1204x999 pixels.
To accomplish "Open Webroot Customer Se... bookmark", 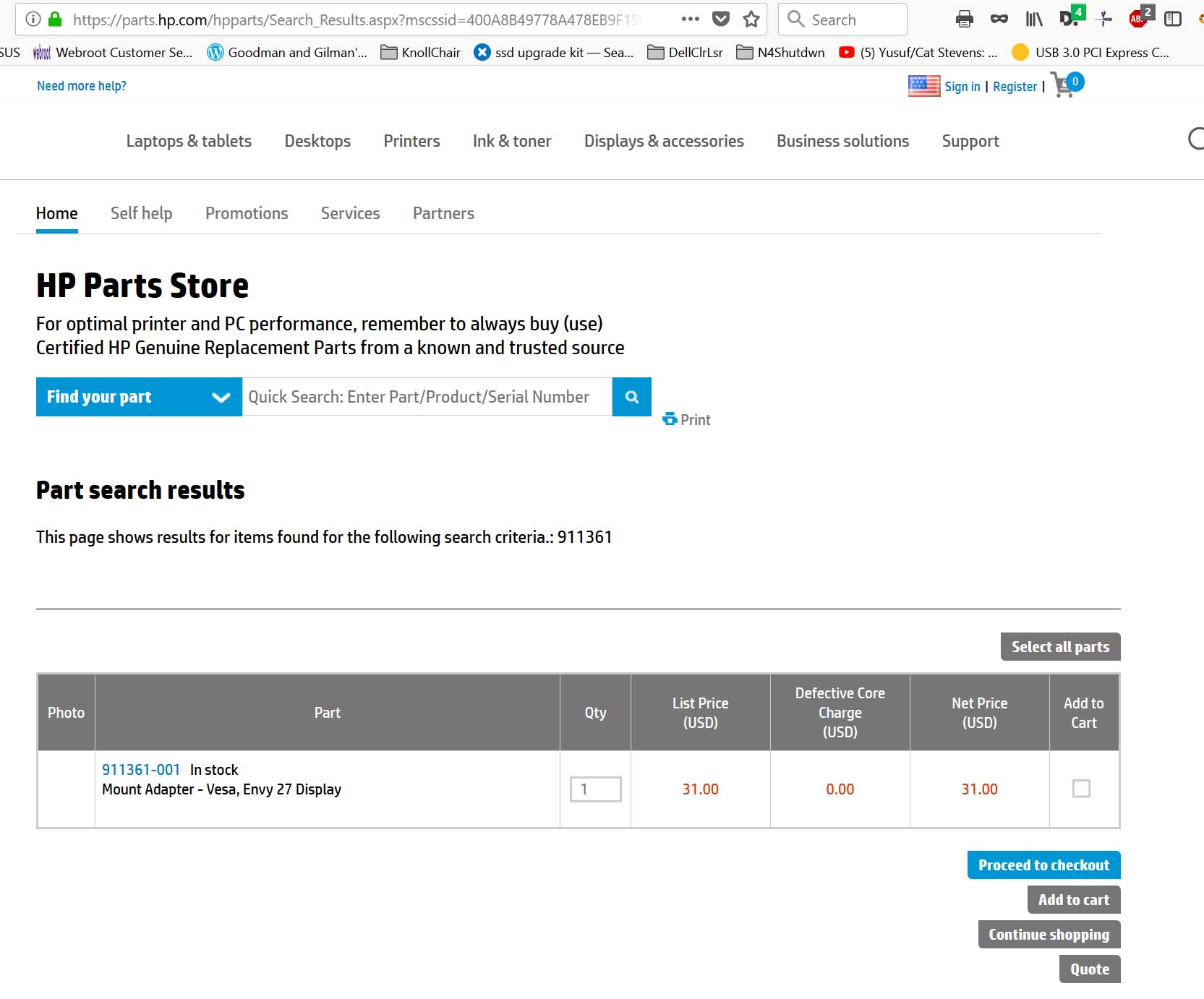I will pyautogui.click(x=114, y=52).
